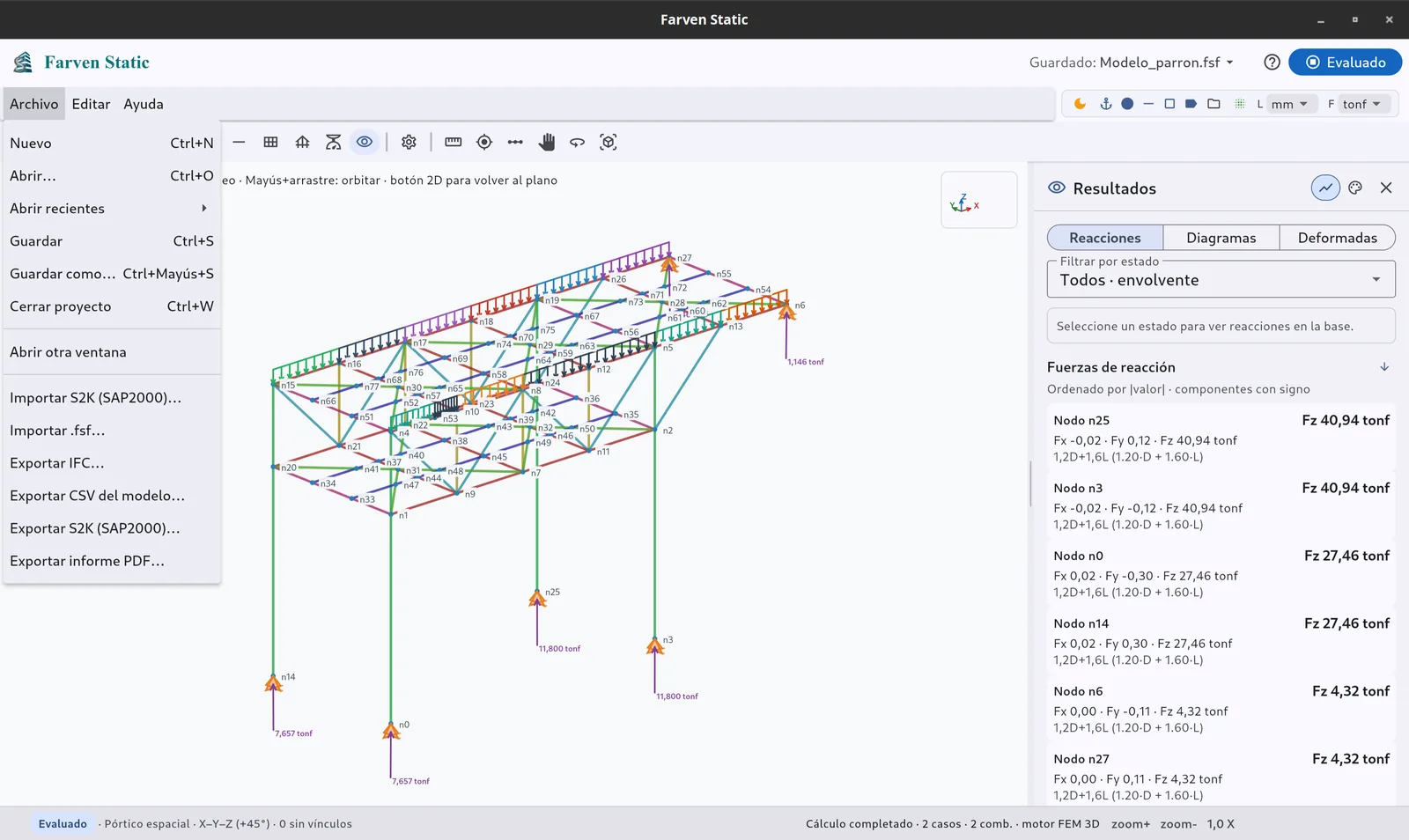Viewport: 1409px width, 840px height.
Task: Click the axis orientation widget
Action: point(979,201)
